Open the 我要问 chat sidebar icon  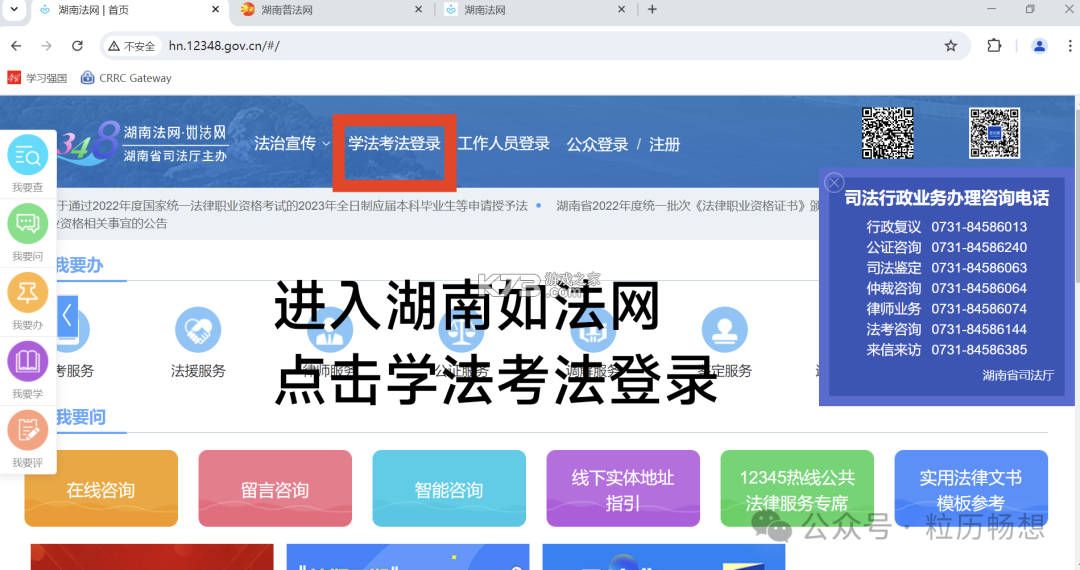(28, 224)
